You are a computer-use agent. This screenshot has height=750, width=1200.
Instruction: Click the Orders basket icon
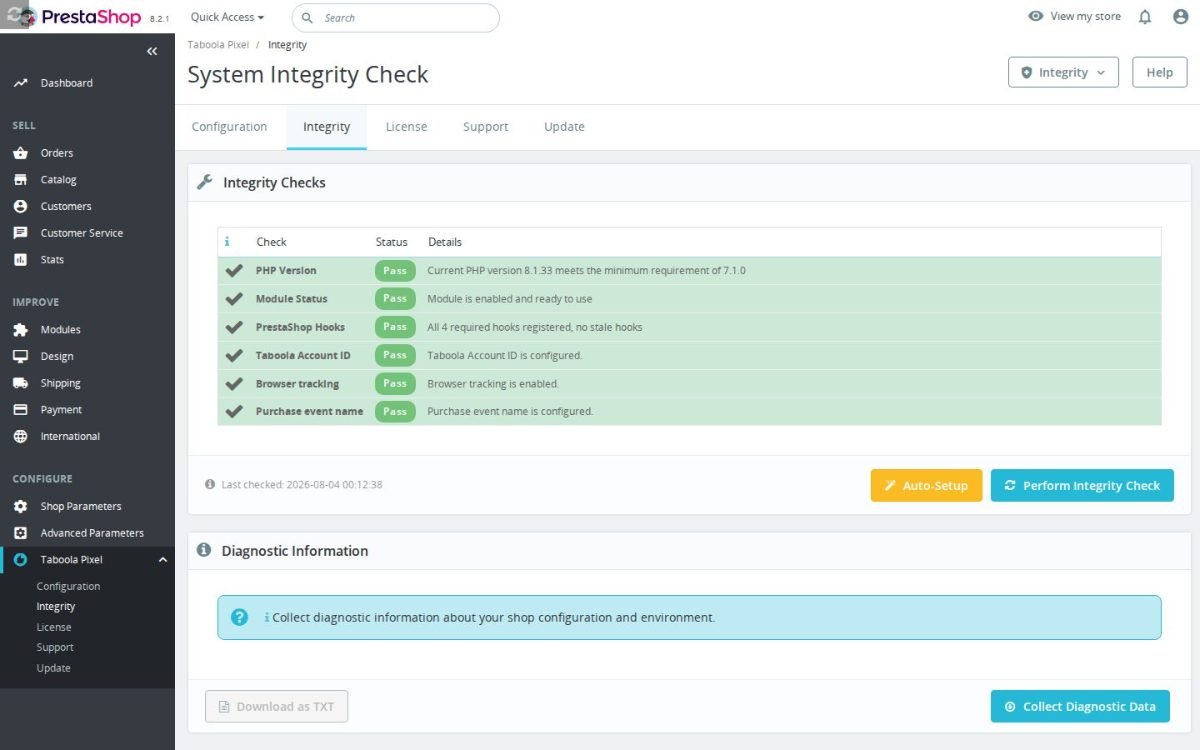pyautogui.click(x=20, y=153)
